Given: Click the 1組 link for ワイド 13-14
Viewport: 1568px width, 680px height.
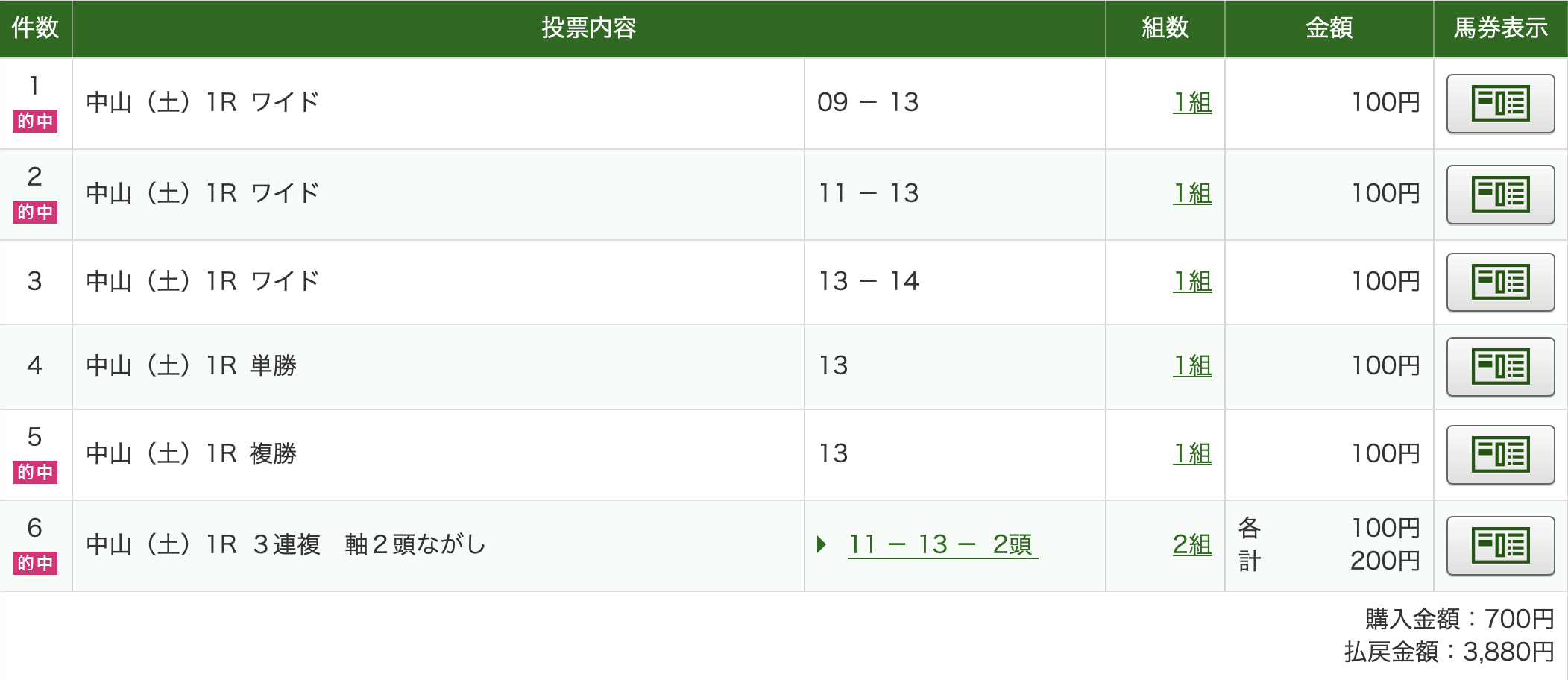Looking at the screenshot, I should click(1191, 282).
